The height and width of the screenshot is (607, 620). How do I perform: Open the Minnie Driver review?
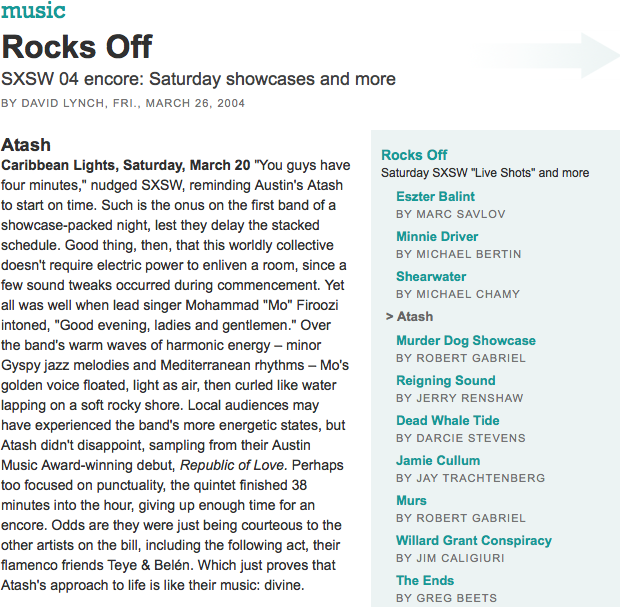(x=437, y=237)
